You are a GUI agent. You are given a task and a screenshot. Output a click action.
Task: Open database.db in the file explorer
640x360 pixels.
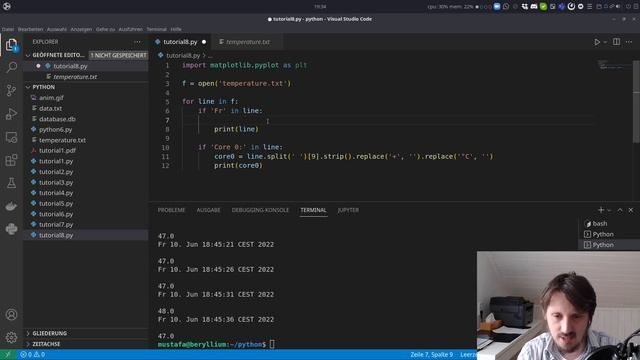pos(57,119)
